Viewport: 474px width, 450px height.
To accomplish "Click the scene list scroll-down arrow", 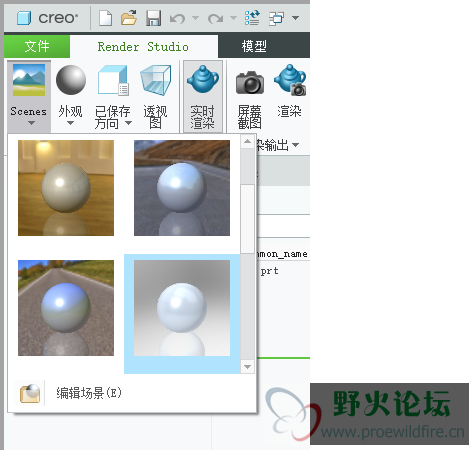I will [x=247, y=367].
